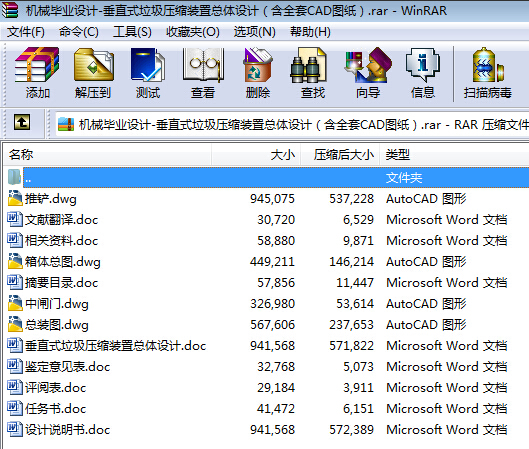Click the archive path address field

(292, 125)
